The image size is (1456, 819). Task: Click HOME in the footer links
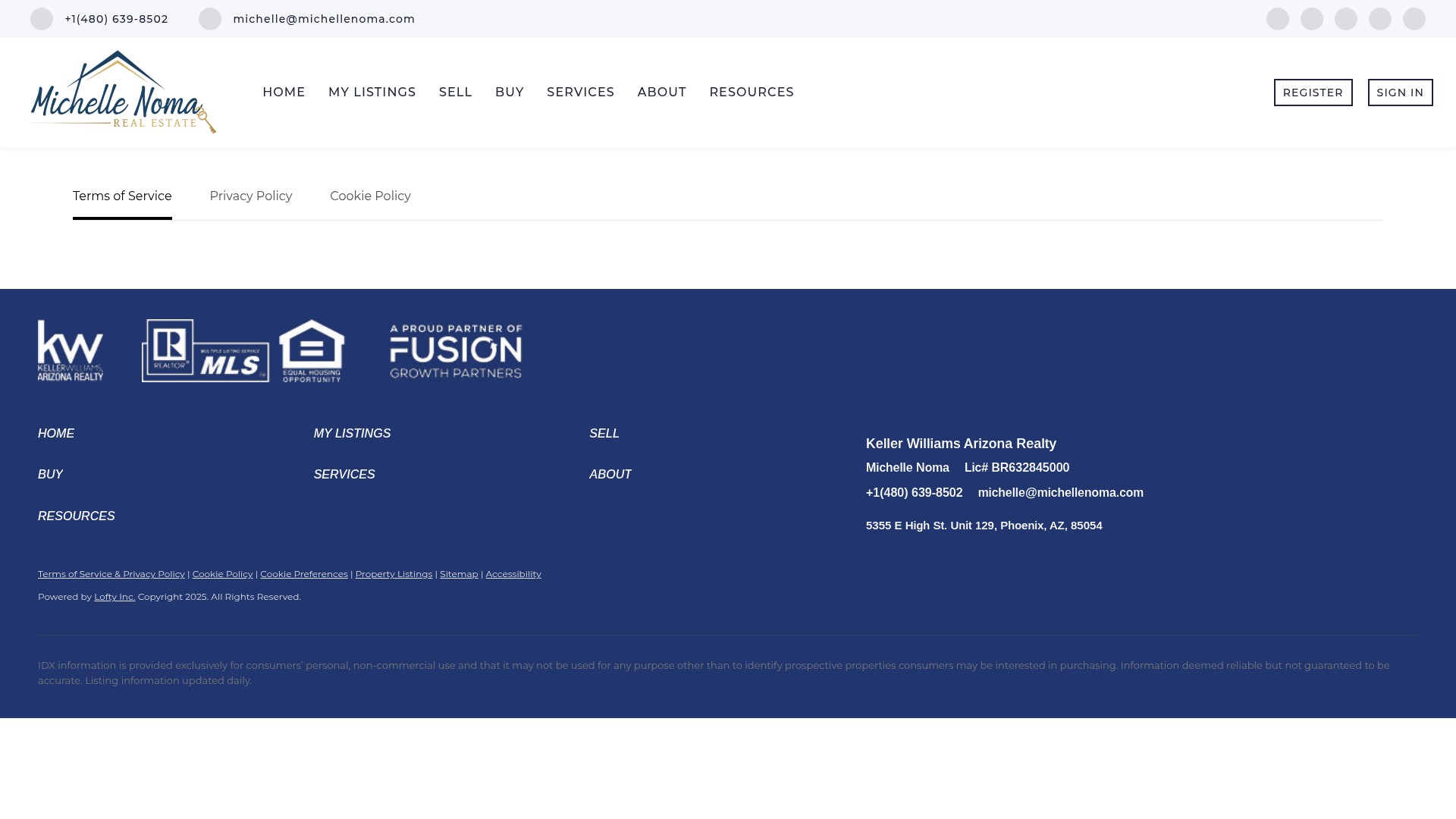pyautogui.click(x=56, y=434)
